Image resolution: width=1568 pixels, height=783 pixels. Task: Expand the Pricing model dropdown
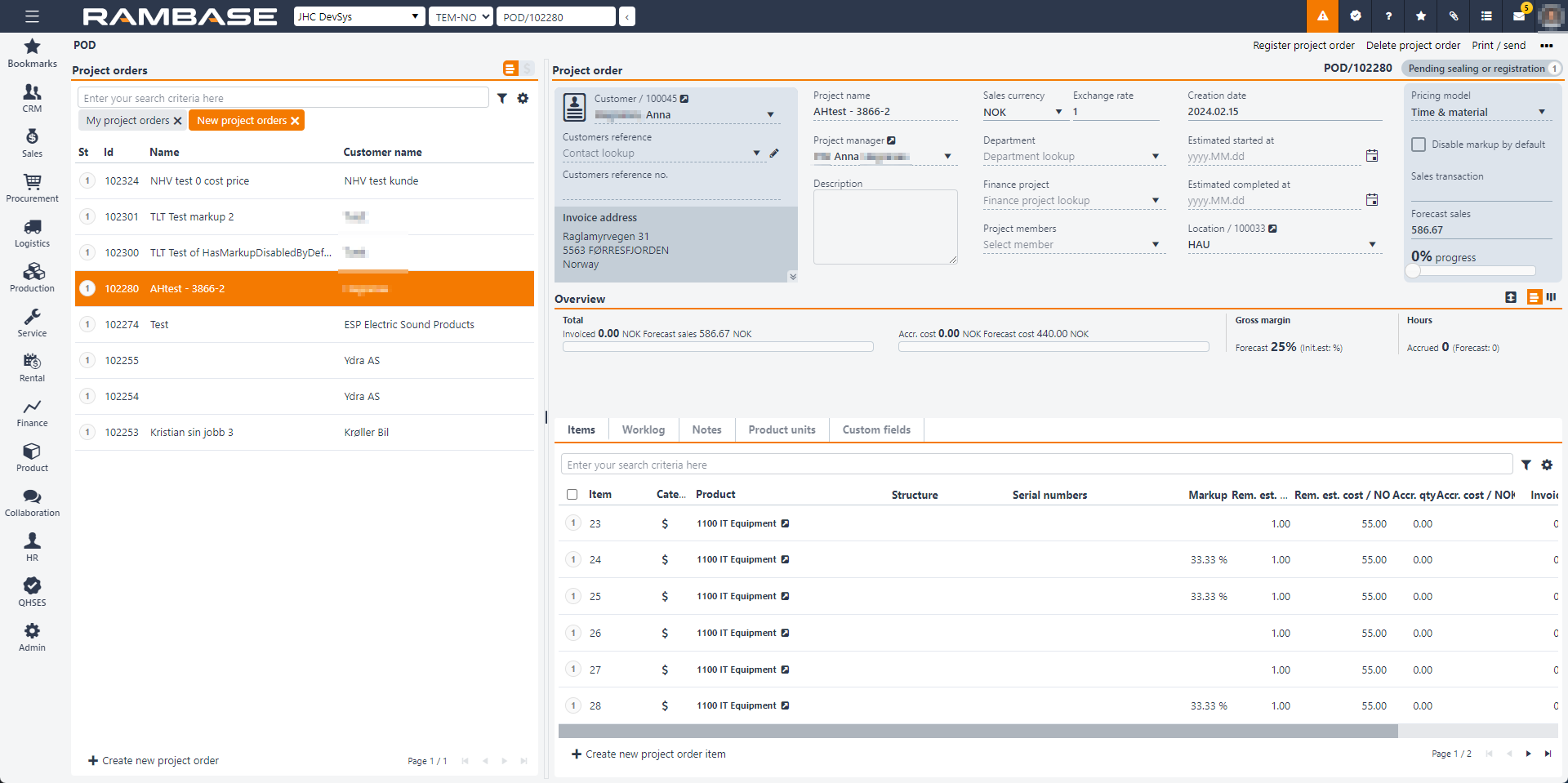(1542, 113)
